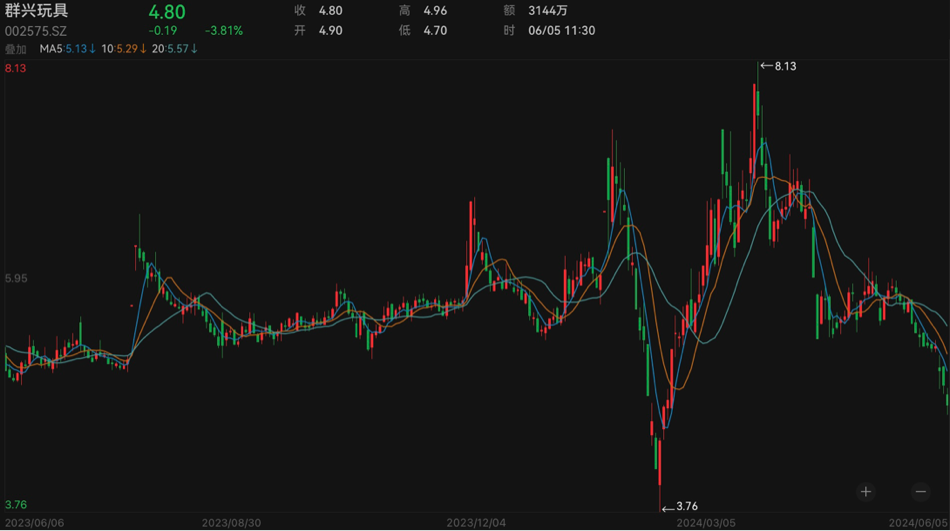Click the low price 4.70 value

pyautogui.click(x=435, y=30)
